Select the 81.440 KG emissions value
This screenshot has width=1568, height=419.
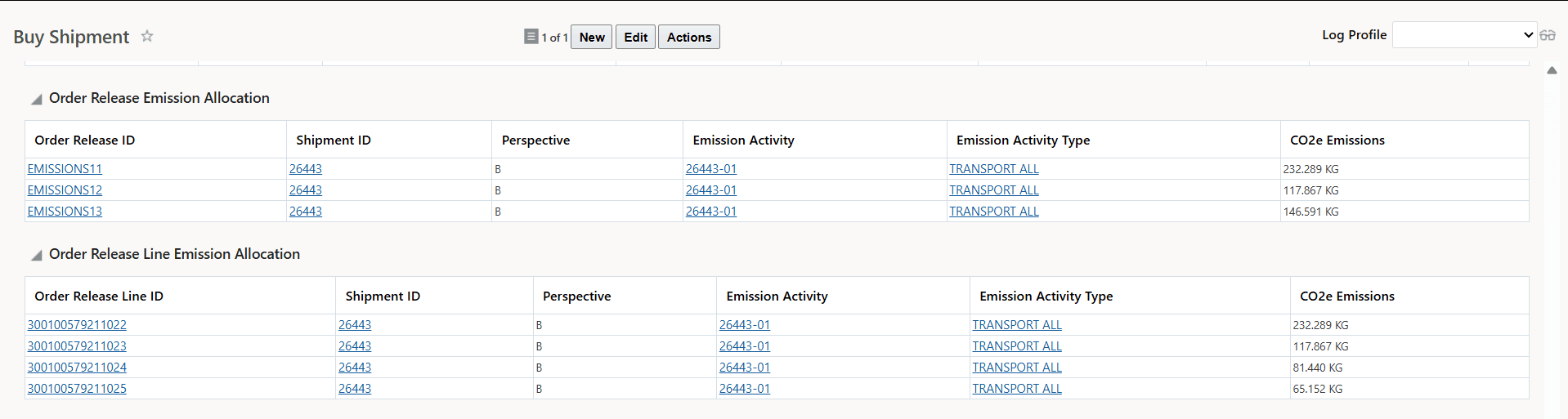click(x=1317, y=368)
